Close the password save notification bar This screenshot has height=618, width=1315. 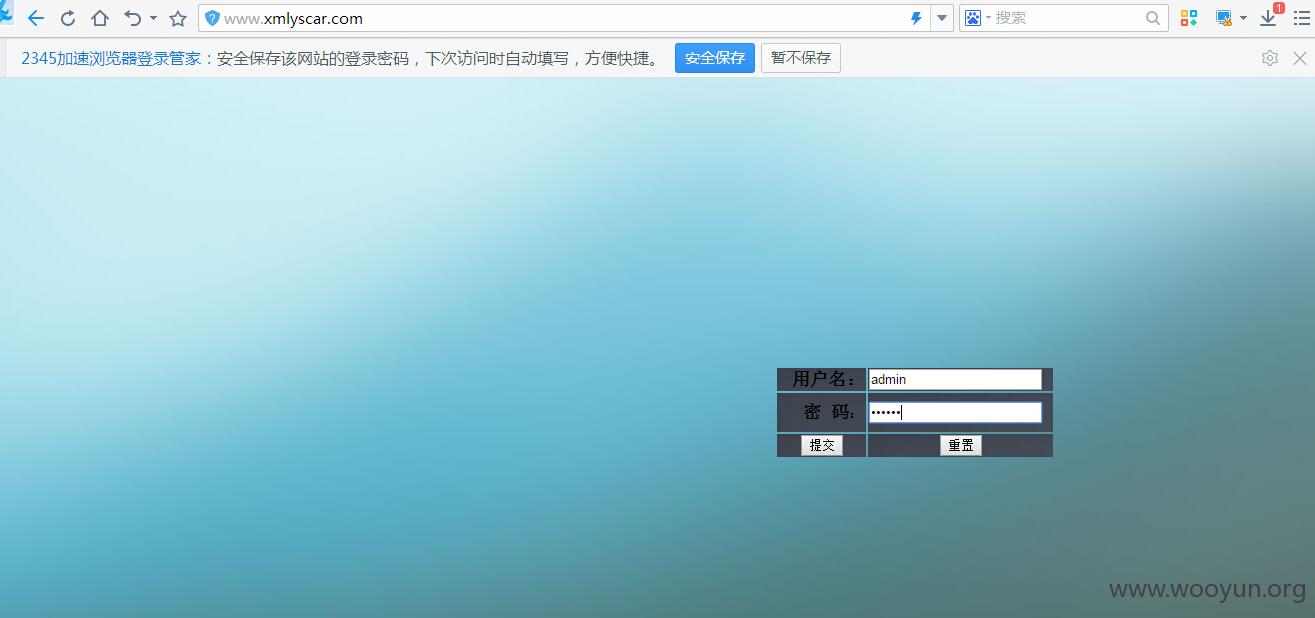click(x=1300, y=58)
